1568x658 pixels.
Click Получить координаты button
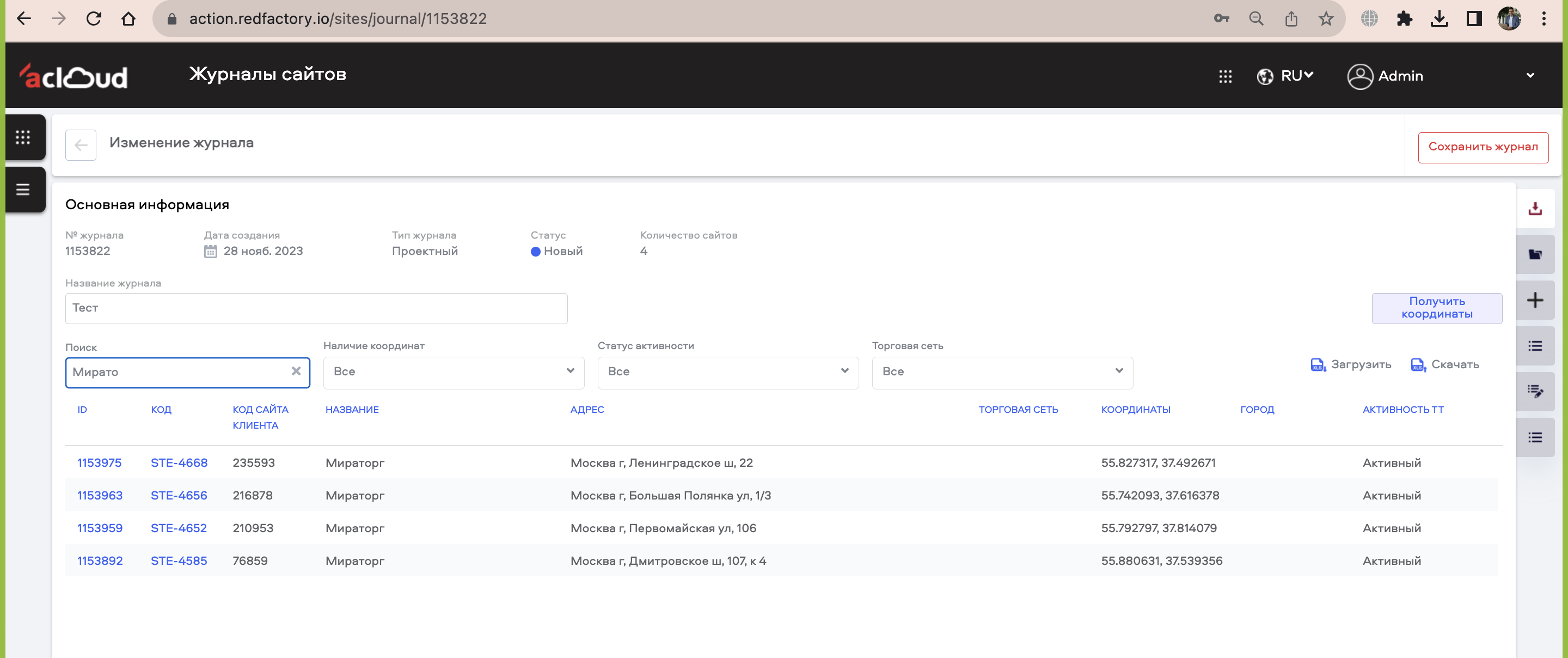[1437, 308]
